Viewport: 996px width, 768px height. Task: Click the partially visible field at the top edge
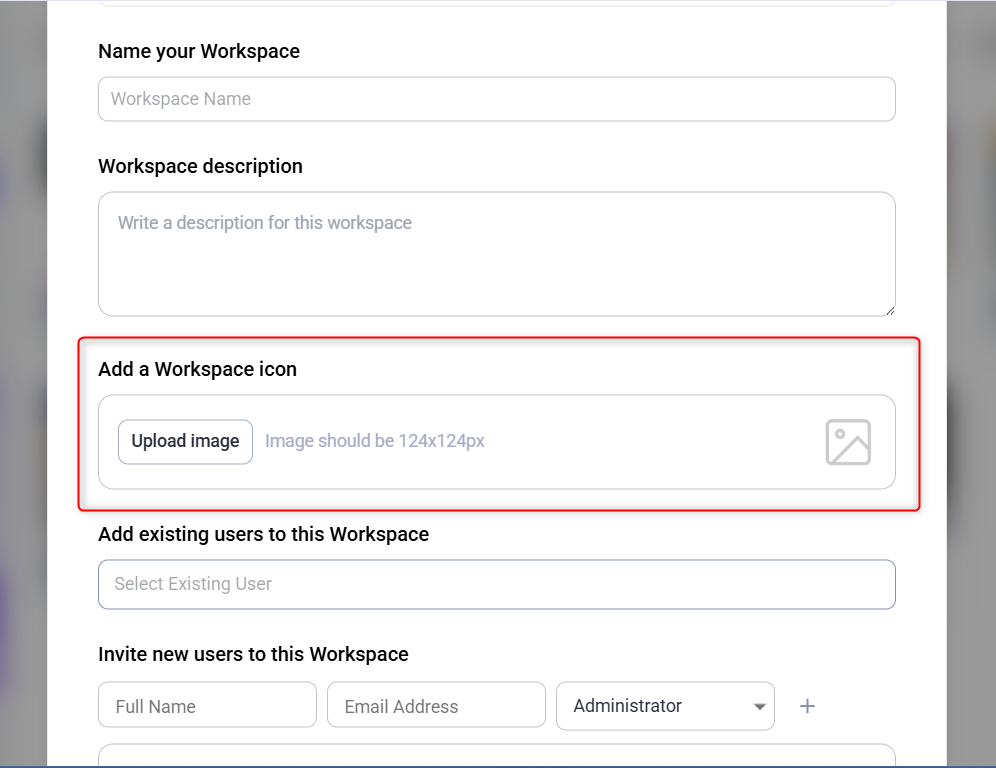496,3
